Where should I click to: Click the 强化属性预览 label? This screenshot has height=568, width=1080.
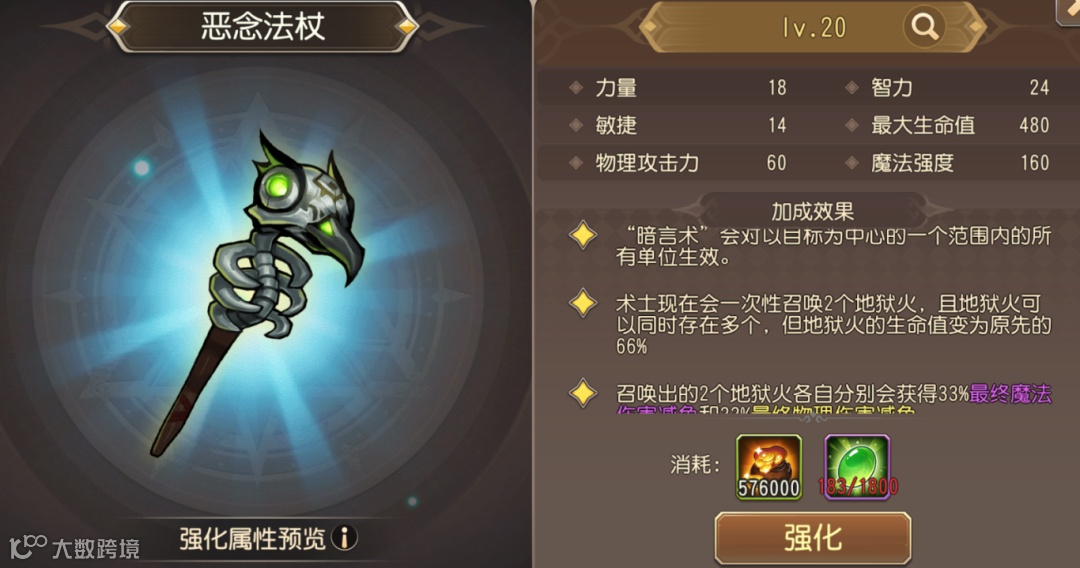pos(252,538)
